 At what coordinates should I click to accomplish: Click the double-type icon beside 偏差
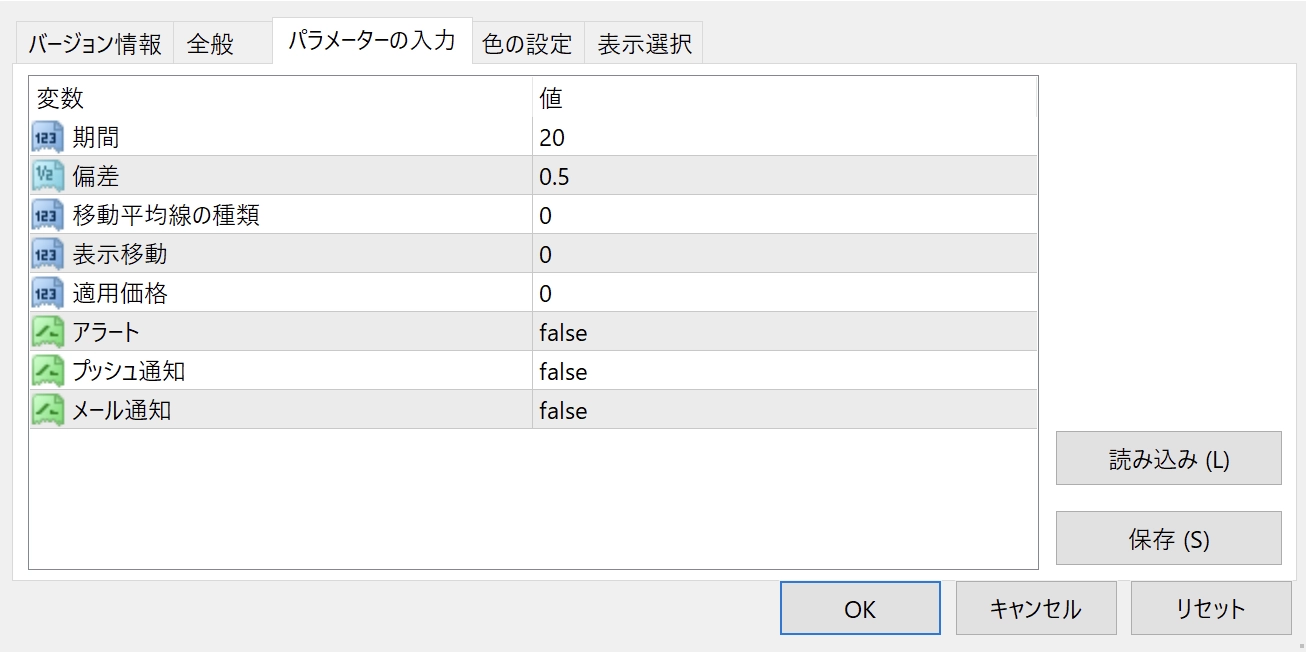pyautogui.click(x=47, y=176)
